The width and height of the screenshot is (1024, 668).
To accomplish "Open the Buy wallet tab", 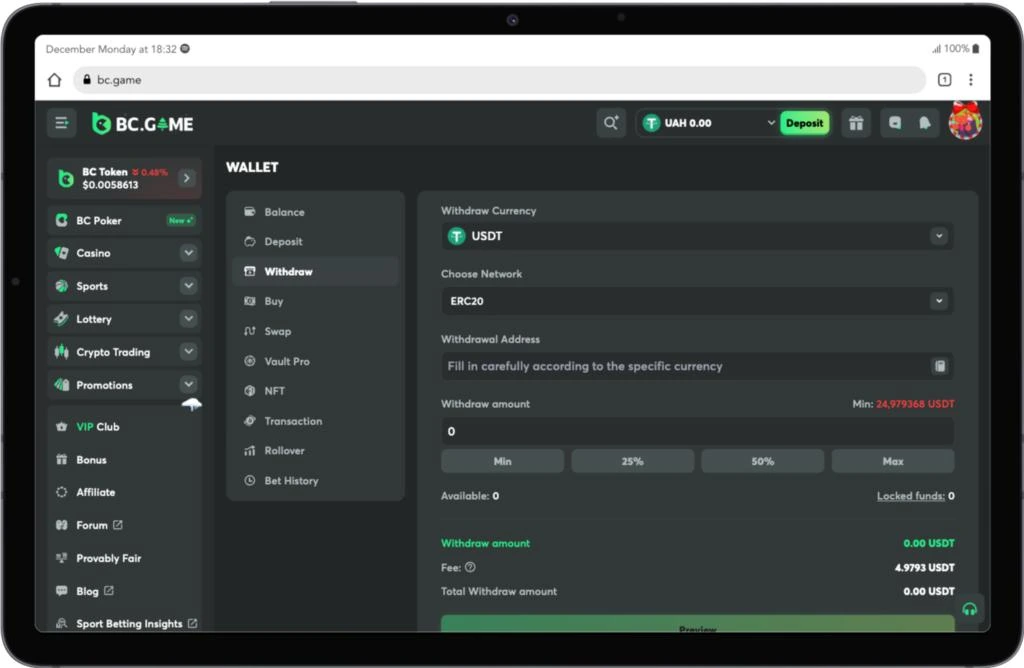I will [x=315, y=302].
